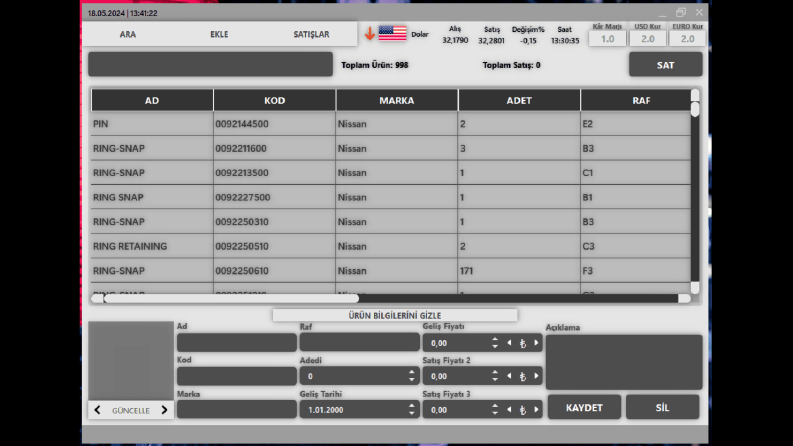793x446 pixels.
Task: Click the lira symbol in Geliş Fiyatı
Action: (x=522, y=343)
